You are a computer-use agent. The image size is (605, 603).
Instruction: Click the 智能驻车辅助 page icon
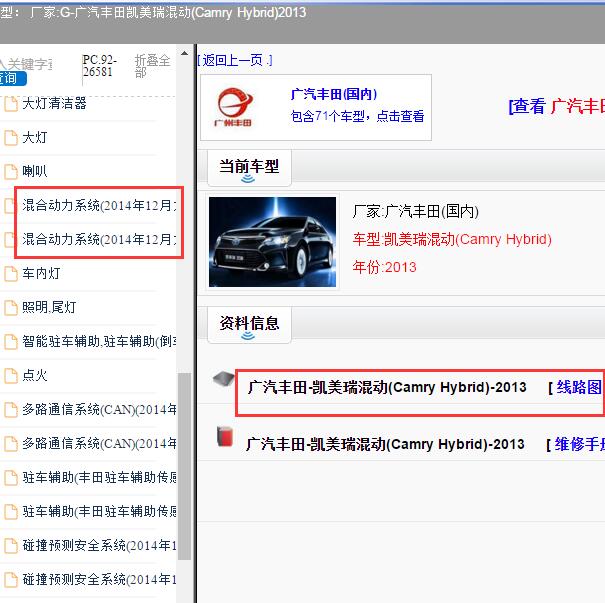[11, 341]
